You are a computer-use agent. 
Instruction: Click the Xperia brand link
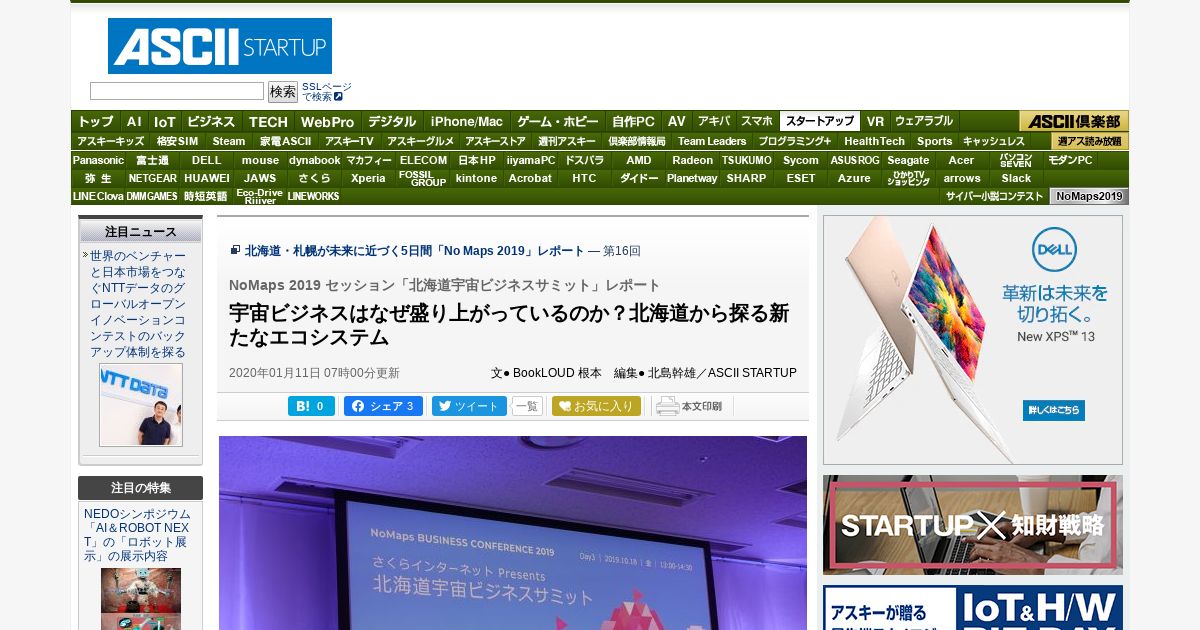(369, 178)
